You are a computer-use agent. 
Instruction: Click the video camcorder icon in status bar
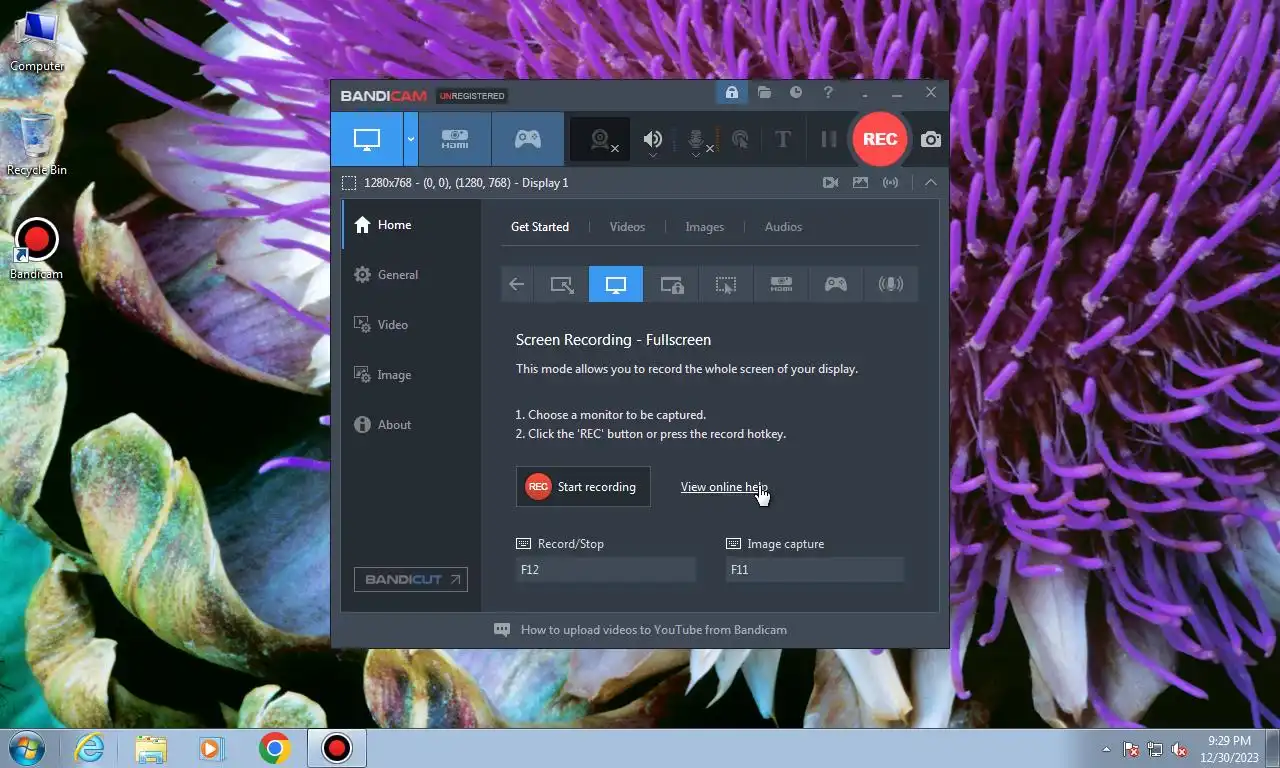coord(830,183)
